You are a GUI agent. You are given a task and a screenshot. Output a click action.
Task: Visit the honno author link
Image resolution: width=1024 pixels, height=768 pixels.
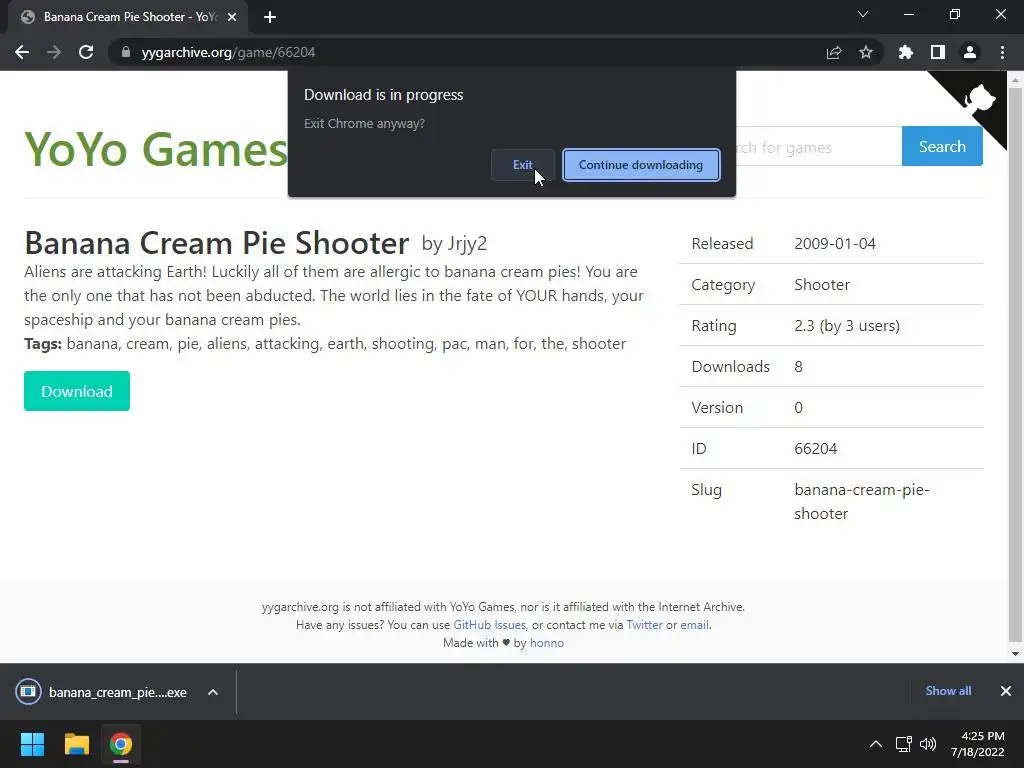click(x=547, y=643)
